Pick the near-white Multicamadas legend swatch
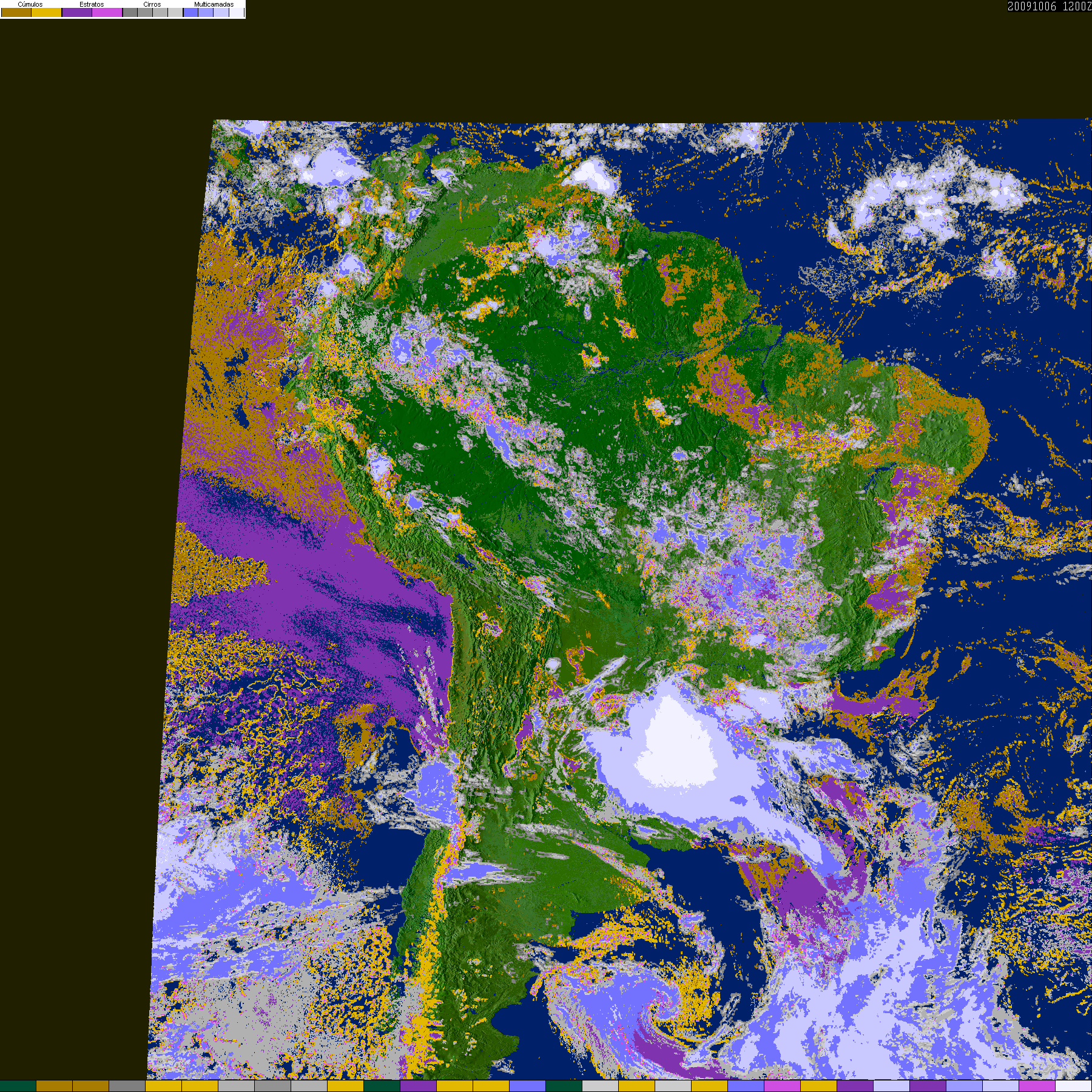1092x1092 pixels. coord(237,12)
